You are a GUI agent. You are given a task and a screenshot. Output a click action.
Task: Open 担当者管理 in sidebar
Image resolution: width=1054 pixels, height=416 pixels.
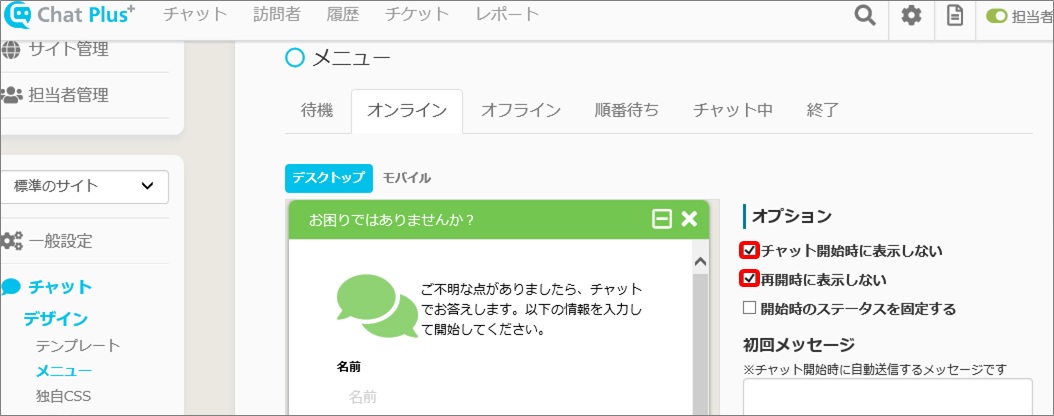69,95
